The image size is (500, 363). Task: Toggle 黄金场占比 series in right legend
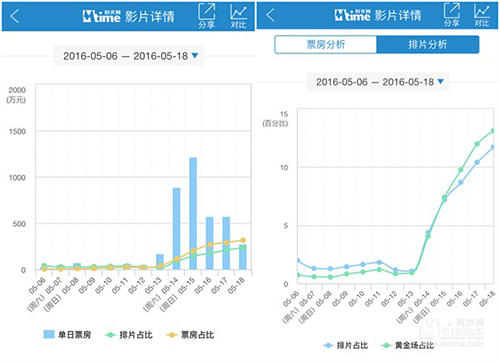click(x=407, y=345)
